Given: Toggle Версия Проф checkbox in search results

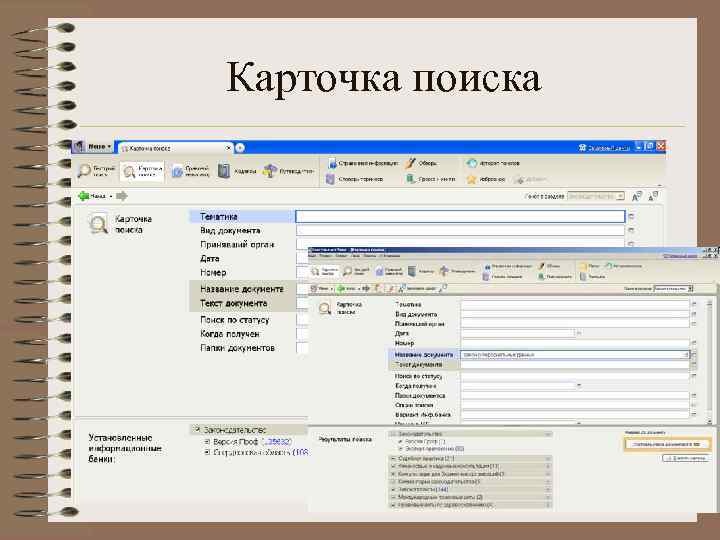Looking at the screenshot, I should pos(401,441).
